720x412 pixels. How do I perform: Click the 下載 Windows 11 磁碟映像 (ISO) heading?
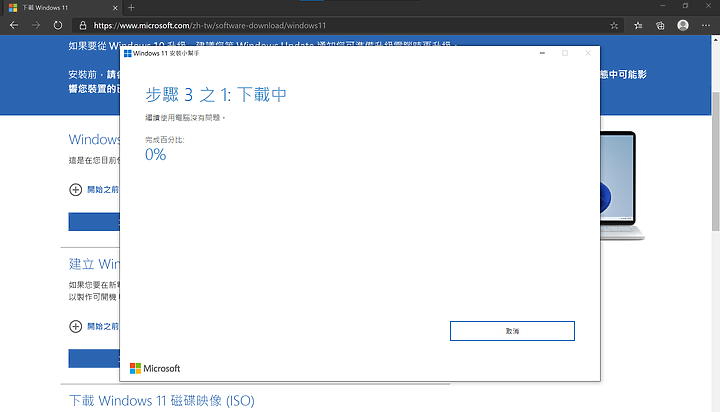point(162,401)
